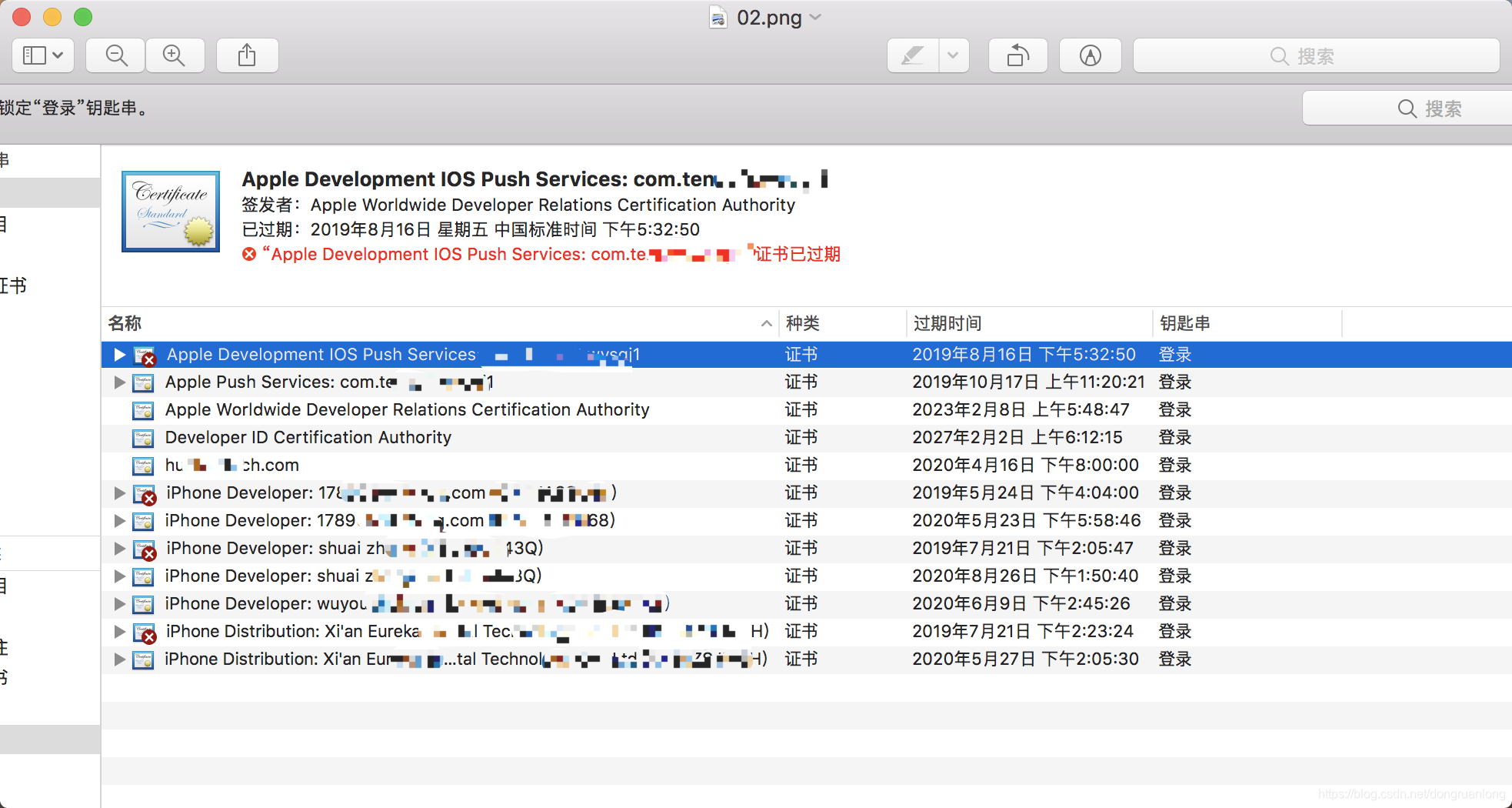The image size is (1512, 808).
Task: Select the Developer ID Certification Authority row
Action: click(x=807, y=438)
